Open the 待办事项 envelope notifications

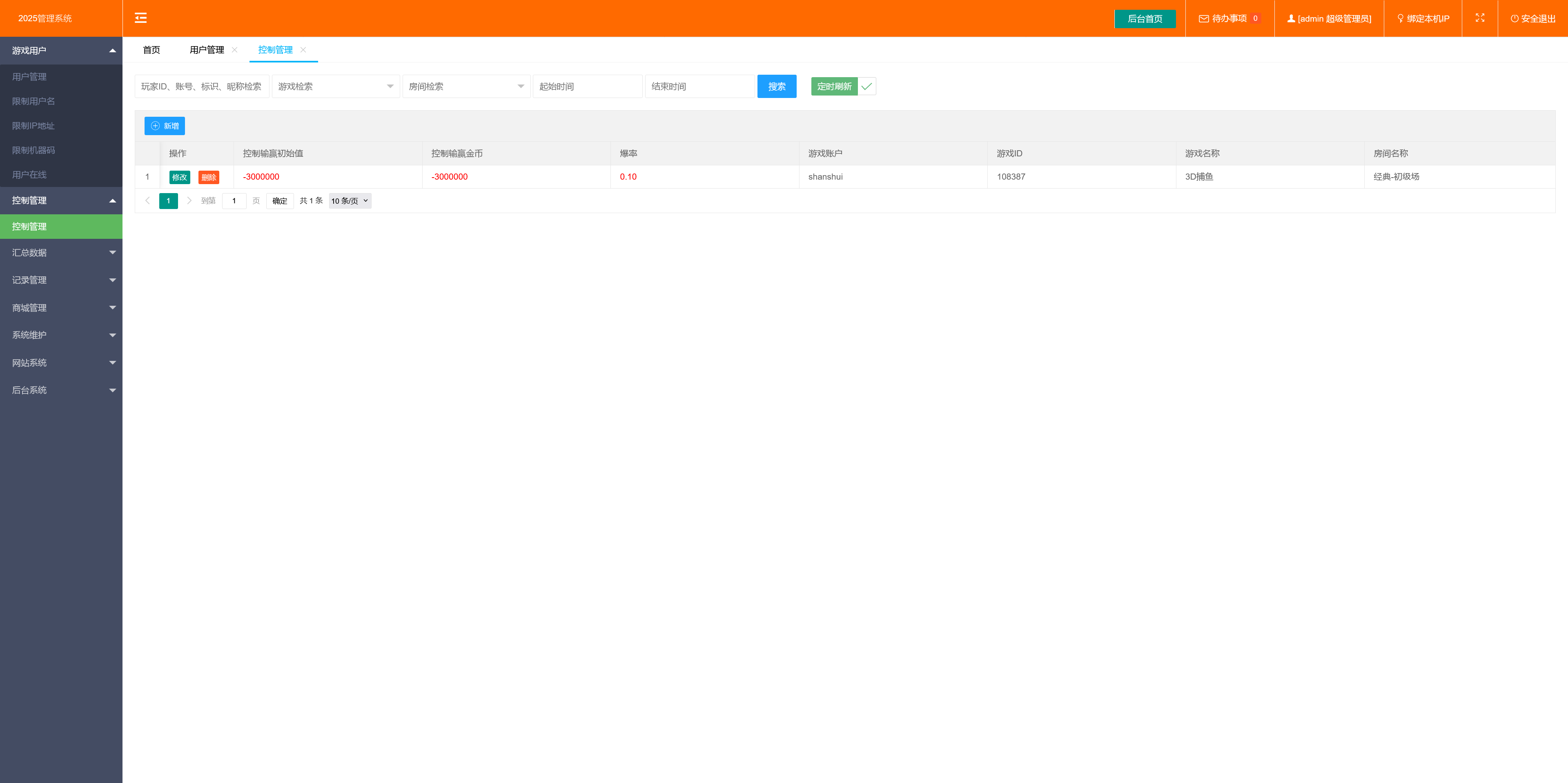click(1228, 18)
